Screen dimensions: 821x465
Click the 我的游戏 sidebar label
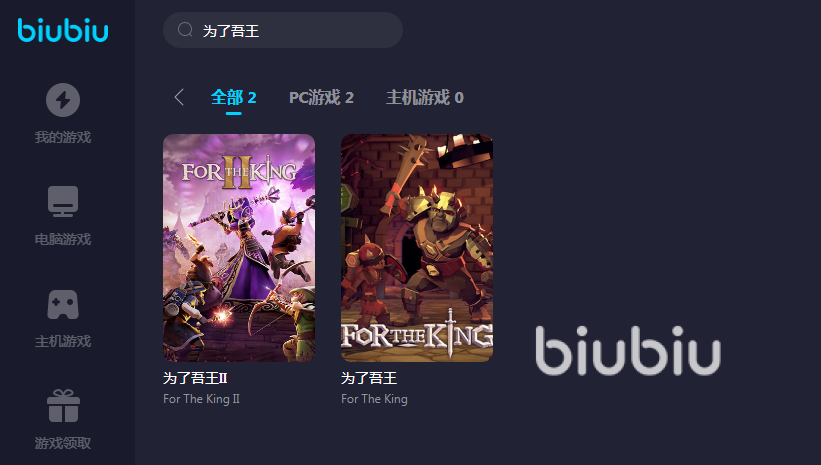(x=63, y=137)
